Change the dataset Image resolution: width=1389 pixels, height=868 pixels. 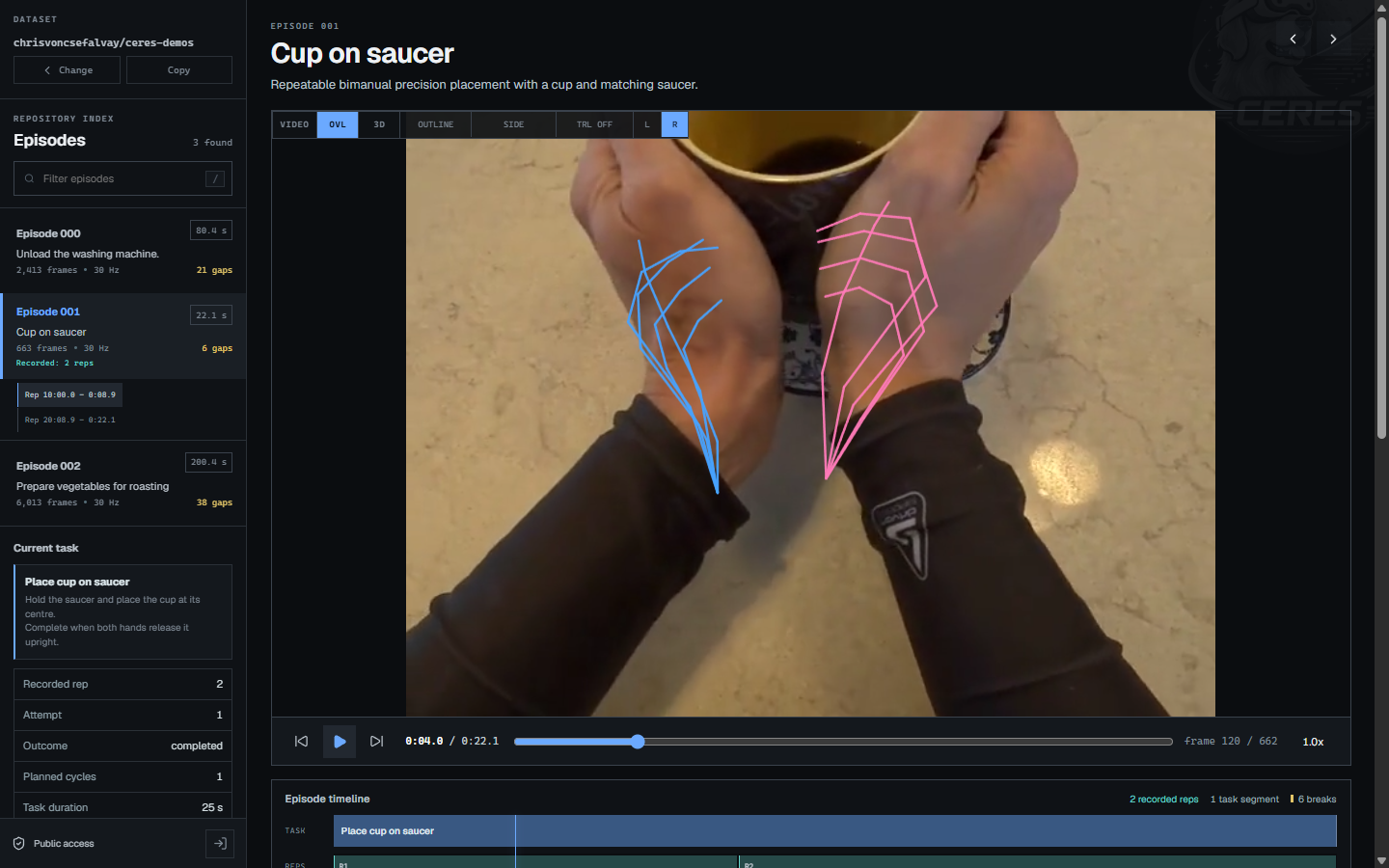pos(67,70)
